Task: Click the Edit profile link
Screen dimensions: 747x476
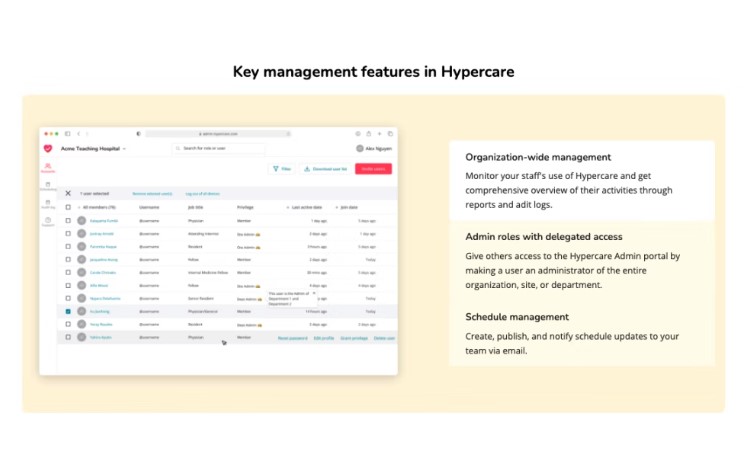Action: [x=324, y=338]
